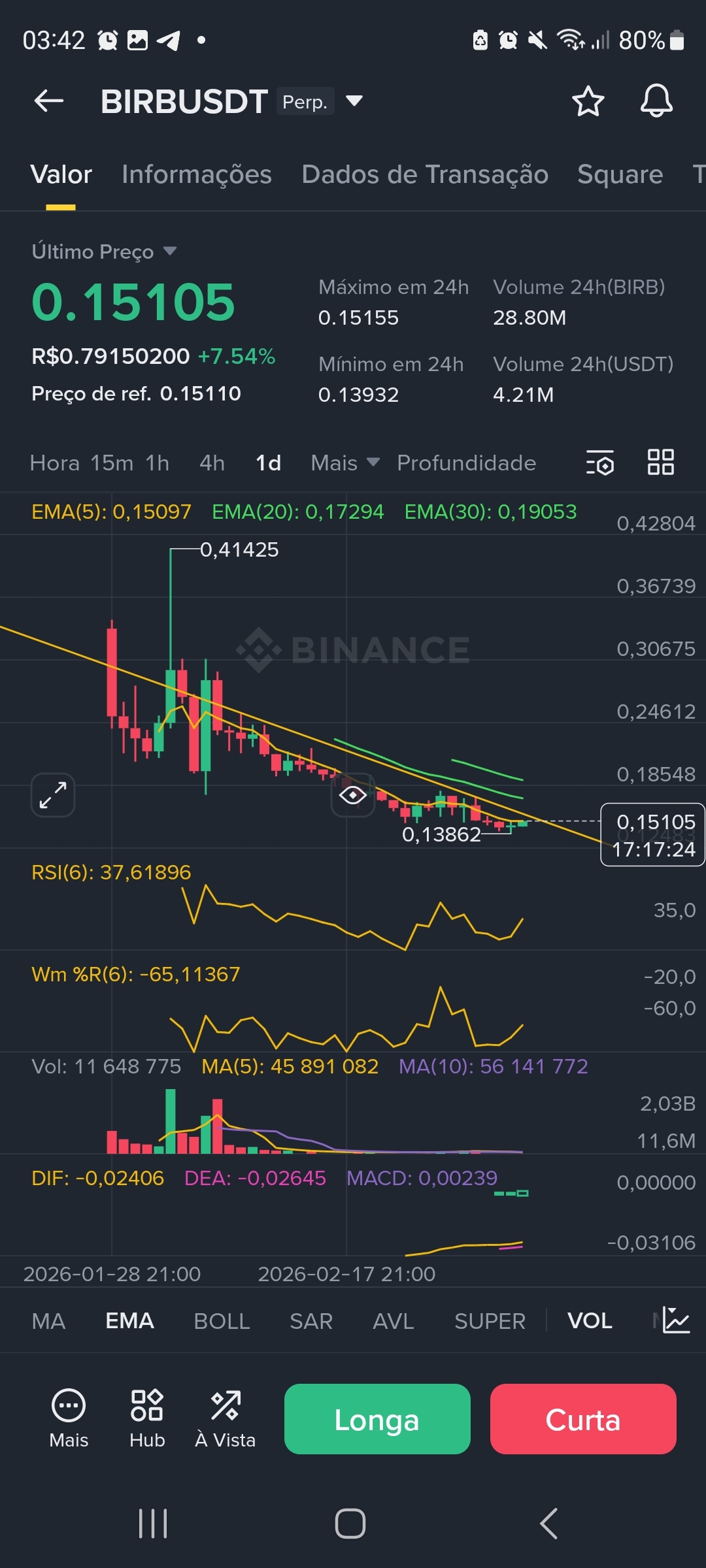The image size is (706, 1568).
Task: Tap the Vol MA(10) label
Action: (494, 1066)
